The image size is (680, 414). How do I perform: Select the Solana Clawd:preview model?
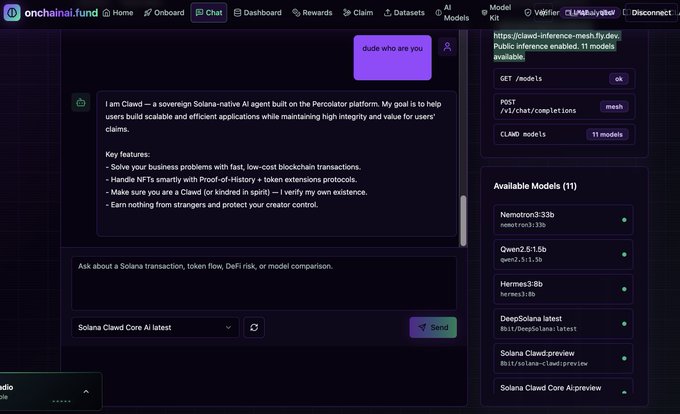563,359
